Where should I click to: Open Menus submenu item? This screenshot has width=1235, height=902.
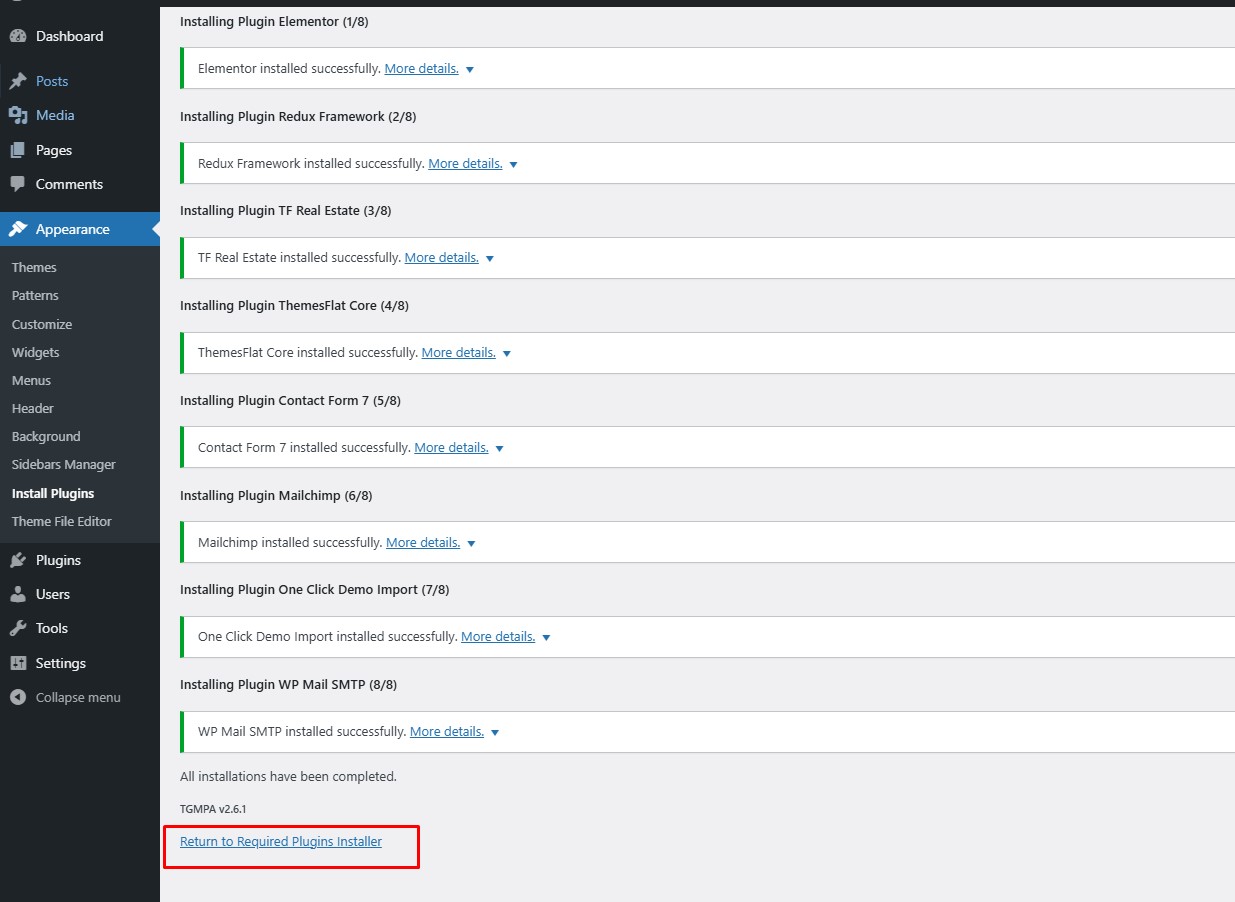click(31, 380)
